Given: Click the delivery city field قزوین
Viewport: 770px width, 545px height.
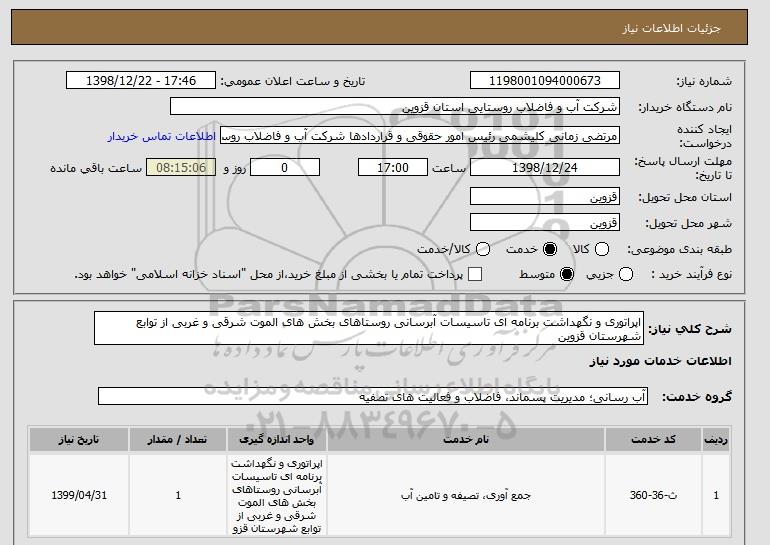Looking at the screenshot, I should tap(545, 222).
